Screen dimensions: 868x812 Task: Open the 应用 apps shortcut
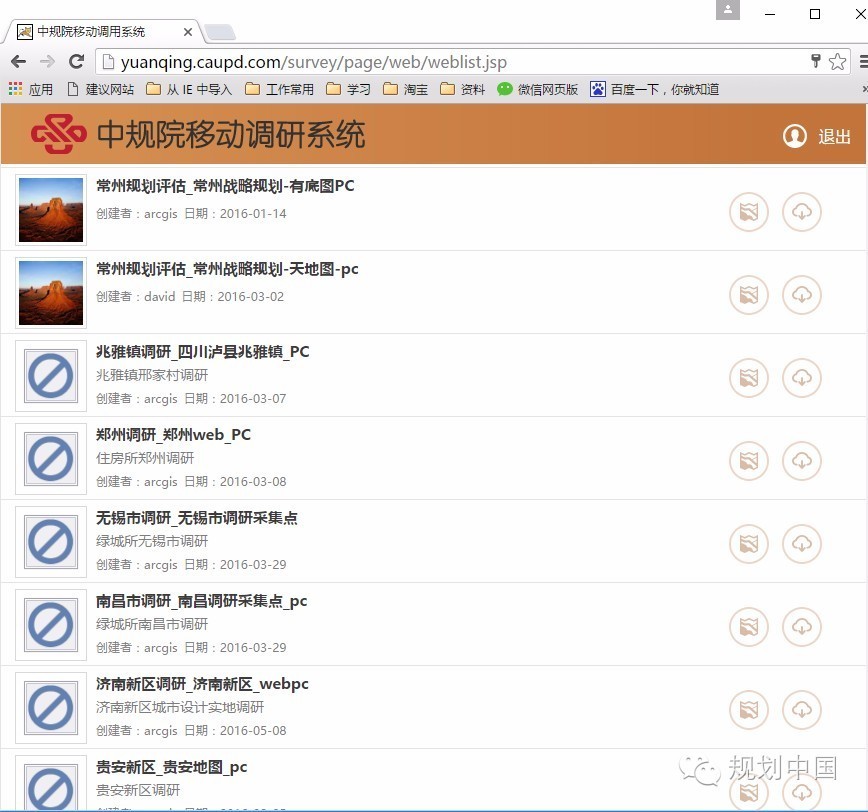30,89
